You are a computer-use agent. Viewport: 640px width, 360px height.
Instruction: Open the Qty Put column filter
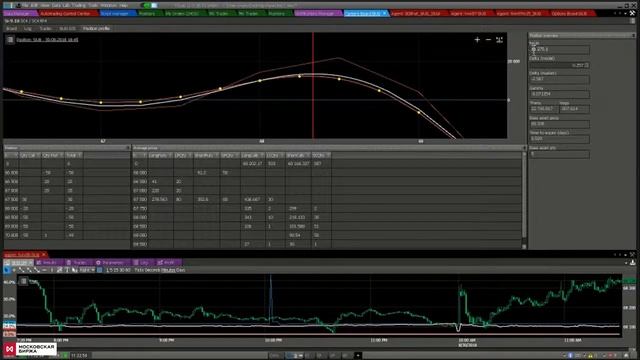coord(61,155)
